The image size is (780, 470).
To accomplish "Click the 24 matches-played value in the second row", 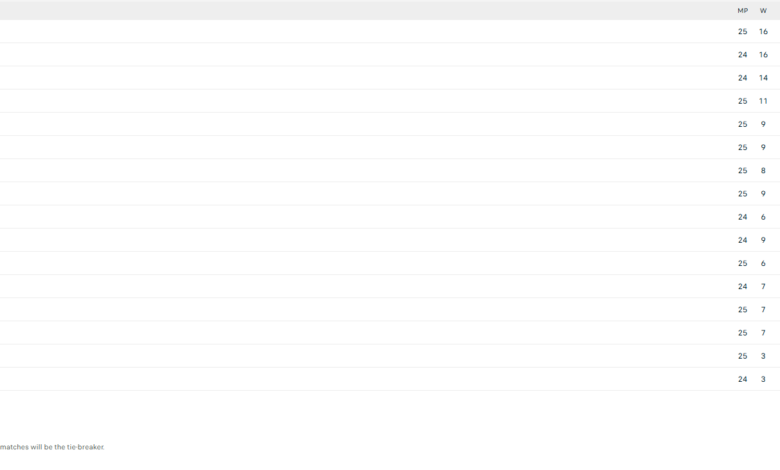I will [x=742, y=55].
